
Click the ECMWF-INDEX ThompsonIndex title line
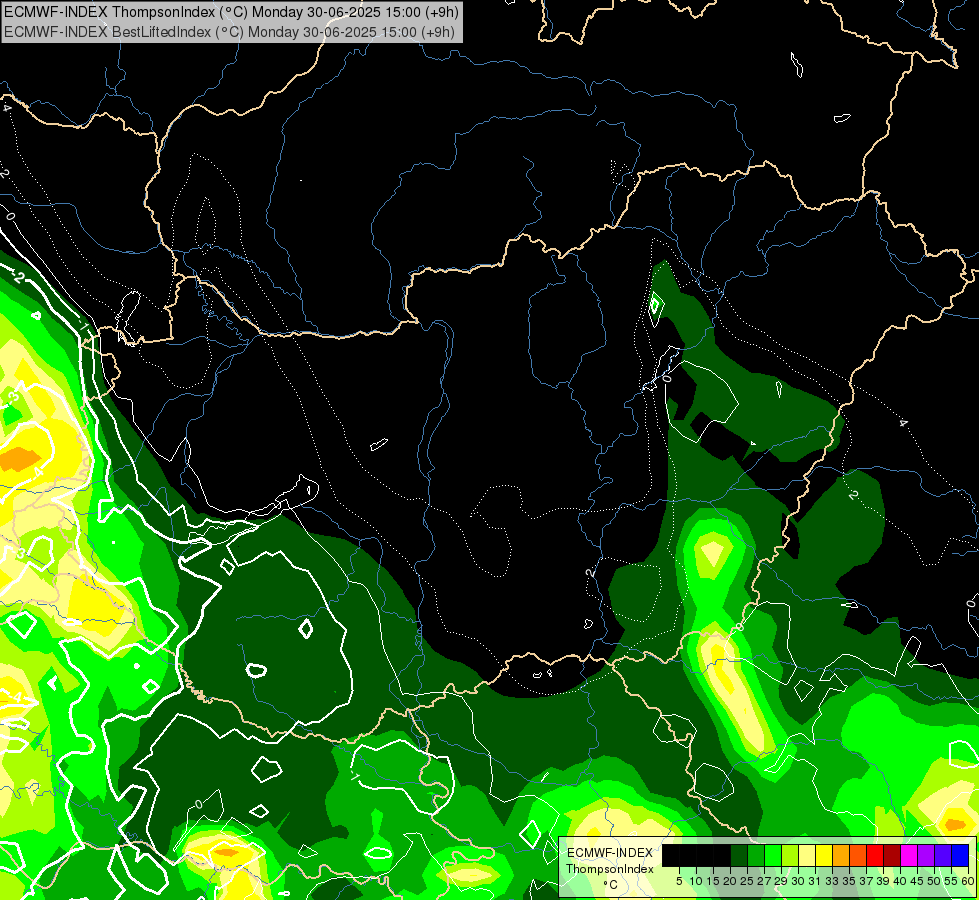231,11
